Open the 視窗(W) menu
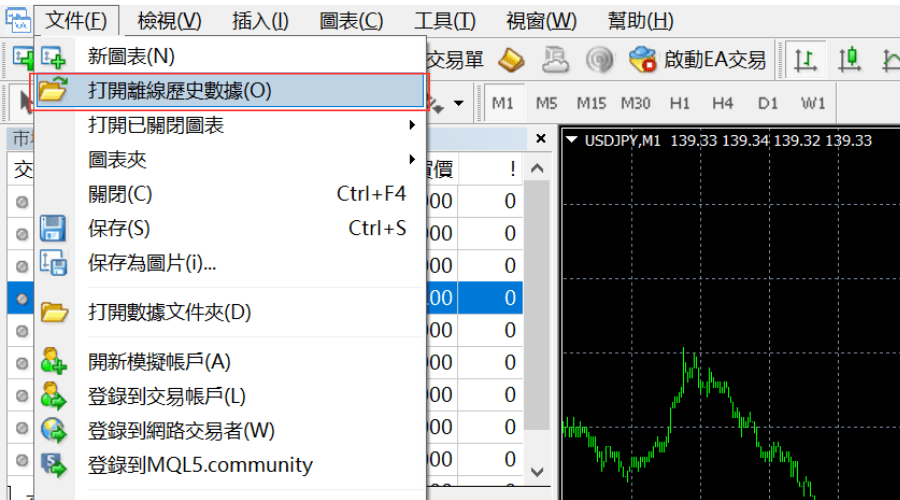 click(541, 21)
